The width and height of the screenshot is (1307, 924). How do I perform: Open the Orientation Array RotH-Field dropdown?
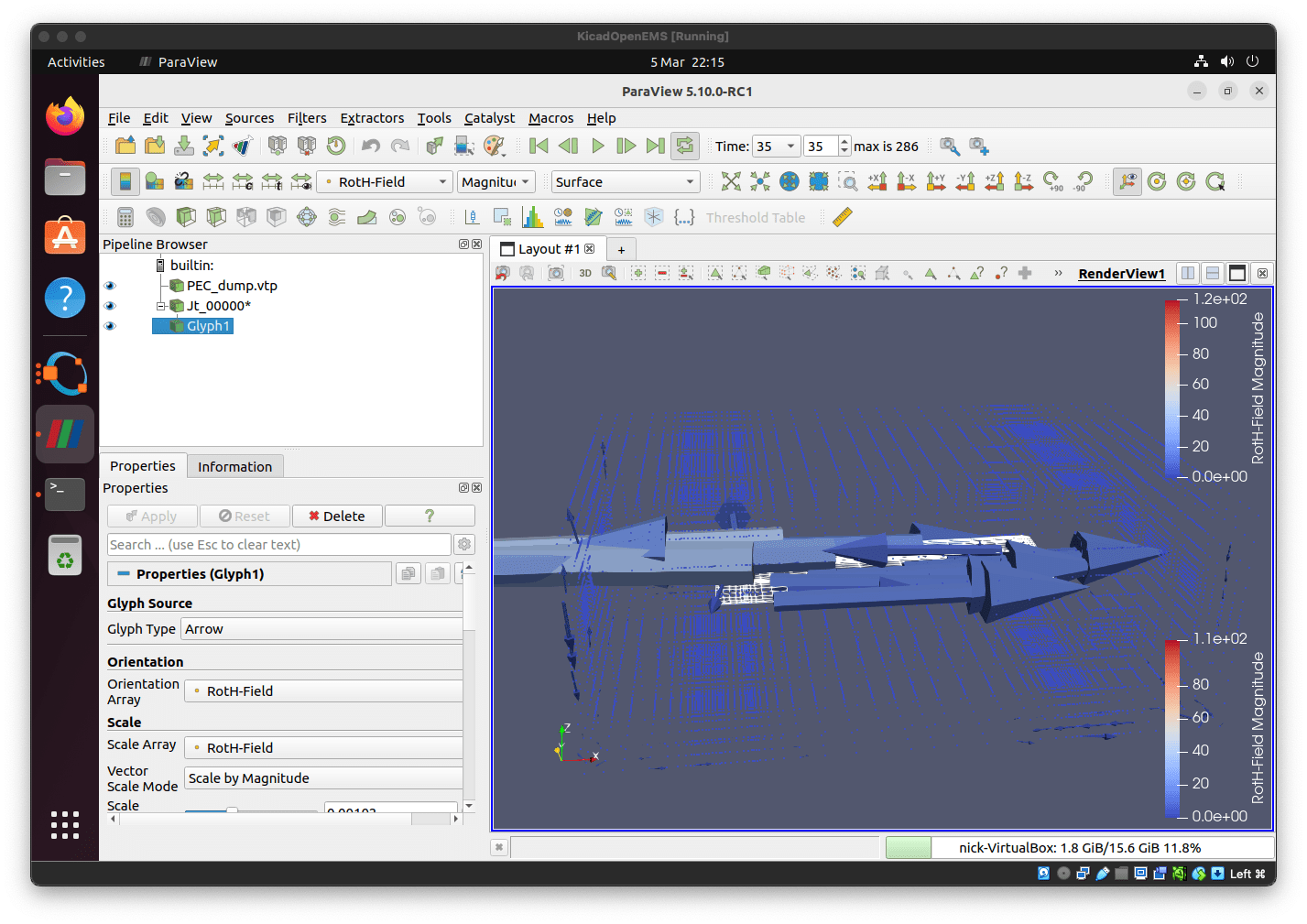pyautogui.click(x=322, y=690)
